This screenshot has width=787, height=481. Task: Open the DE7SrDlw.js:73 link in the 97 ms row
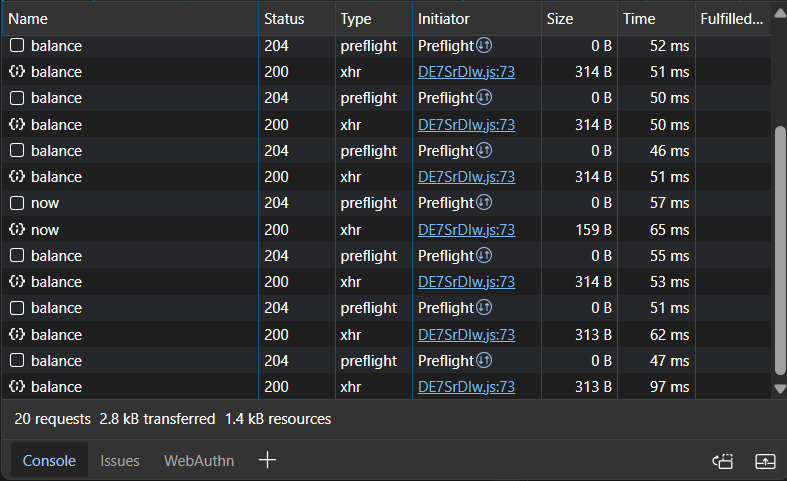(466, 387)
